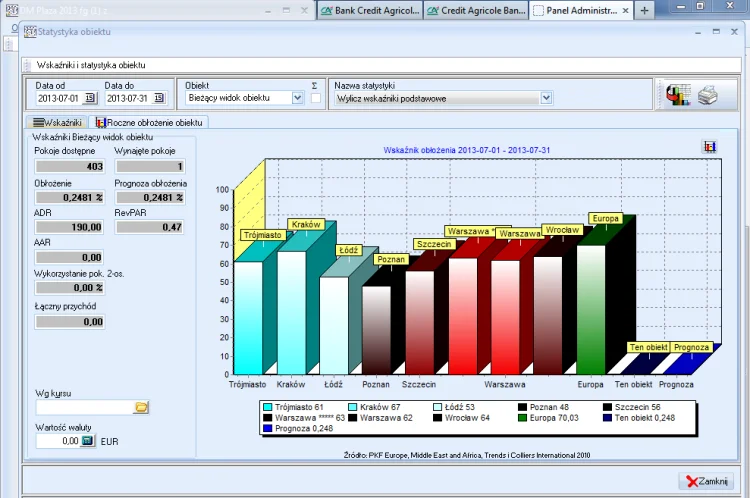Open the 'Data od' calendar picker
Image resolution: width=750 pixels, height=498 pixels.
point(89,98)
